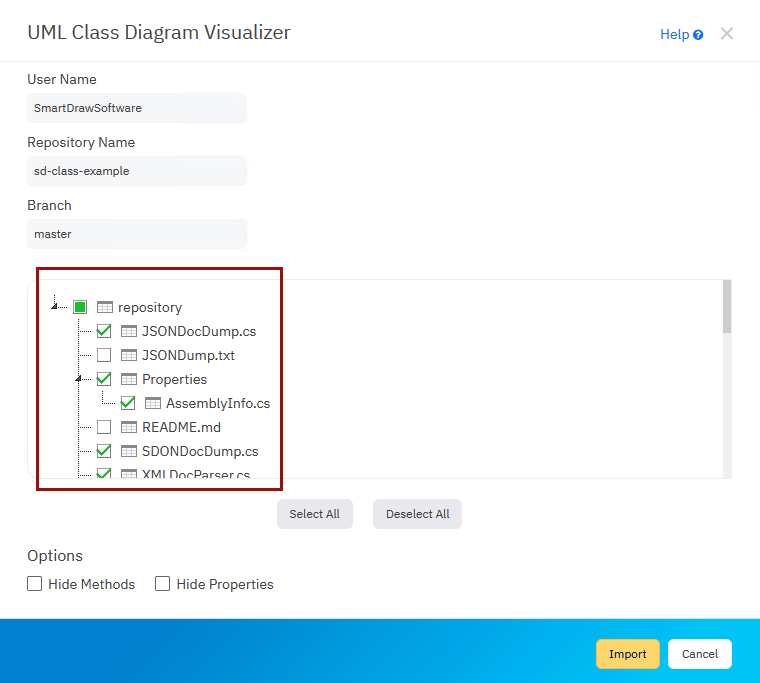Click the yellow Import button
The width and height of the screenshot is (760, 683).
point(627,654)
